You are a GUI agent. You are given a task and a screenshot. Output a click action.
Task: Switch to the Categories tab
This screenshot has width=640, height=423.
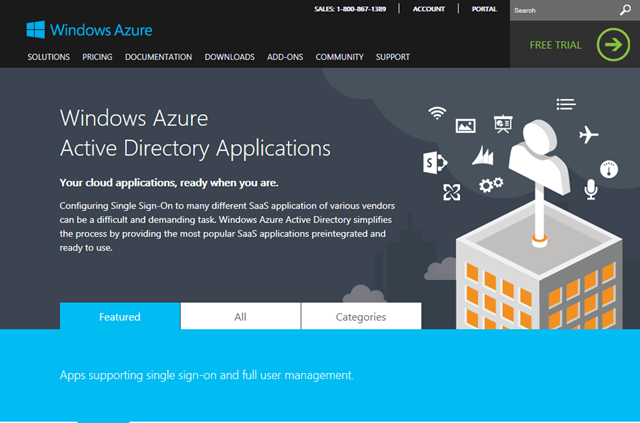pyautogui.click(x=361, y=316)
